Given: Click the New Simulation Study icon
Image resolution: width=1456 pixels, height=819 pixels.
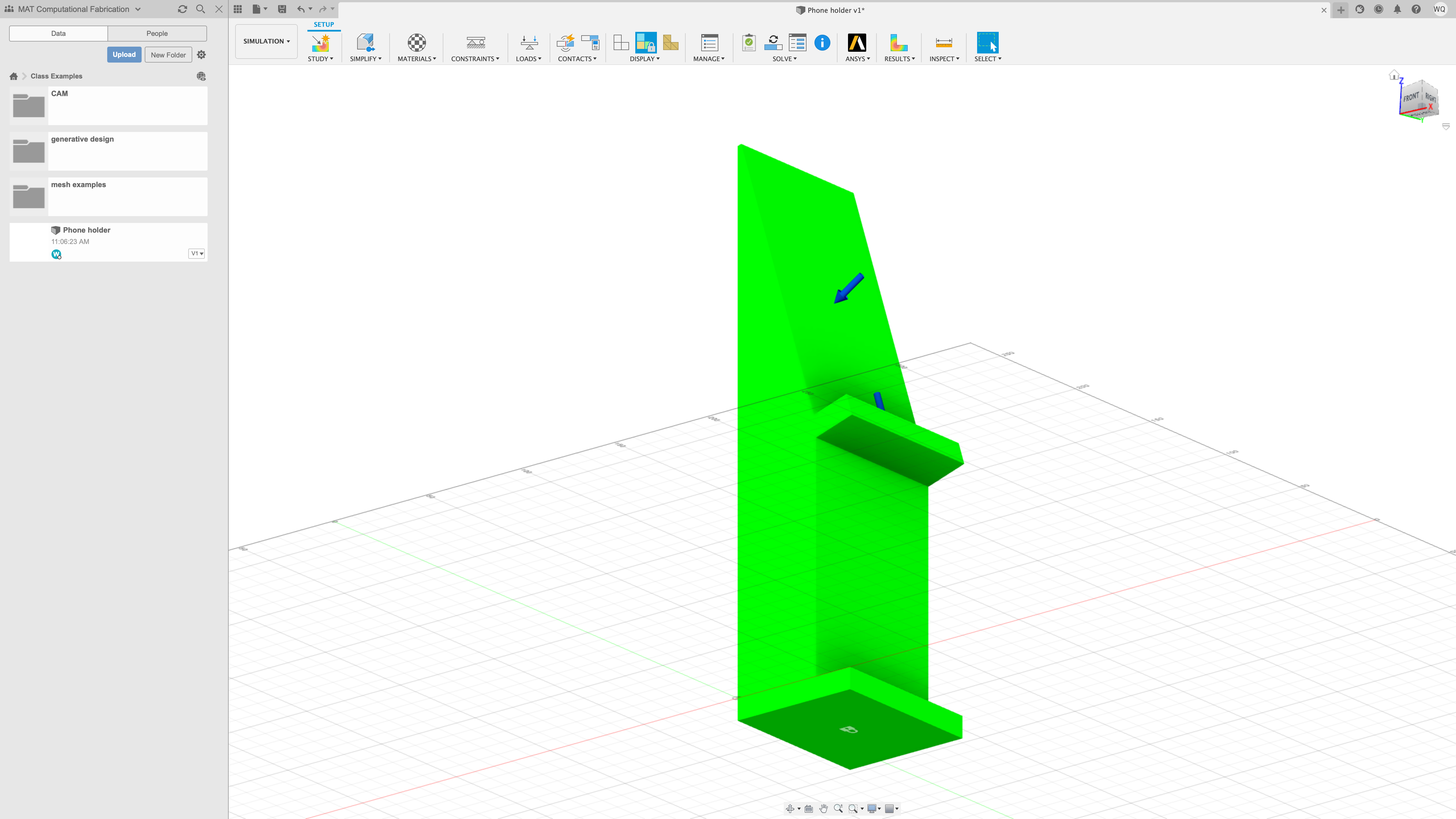Looking at the screenshot, I should pyautogui.click(x=320, y=43).
